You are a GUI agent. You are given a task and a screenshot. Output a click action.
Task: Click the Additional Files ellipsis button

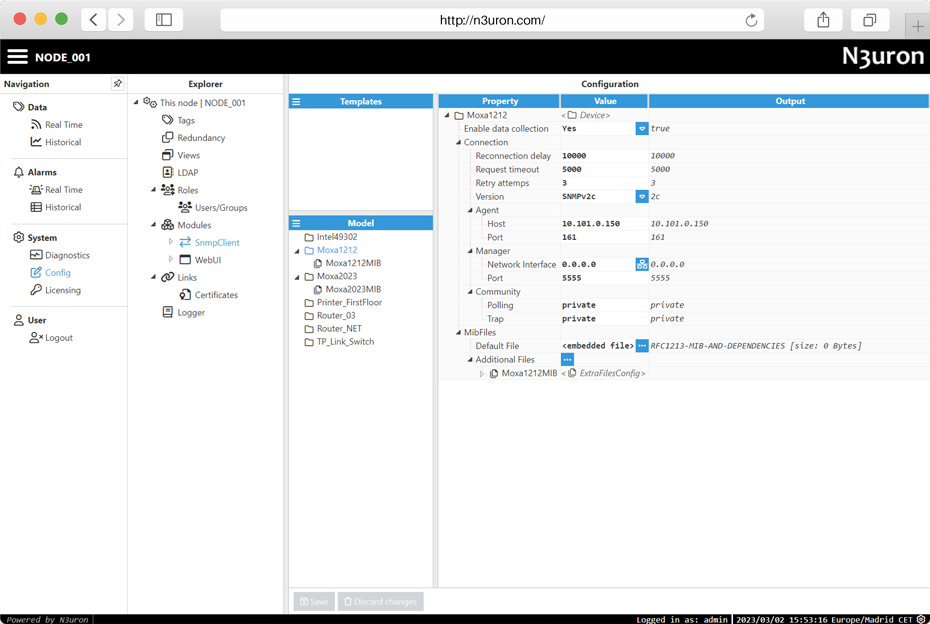(x=567, y=360)
